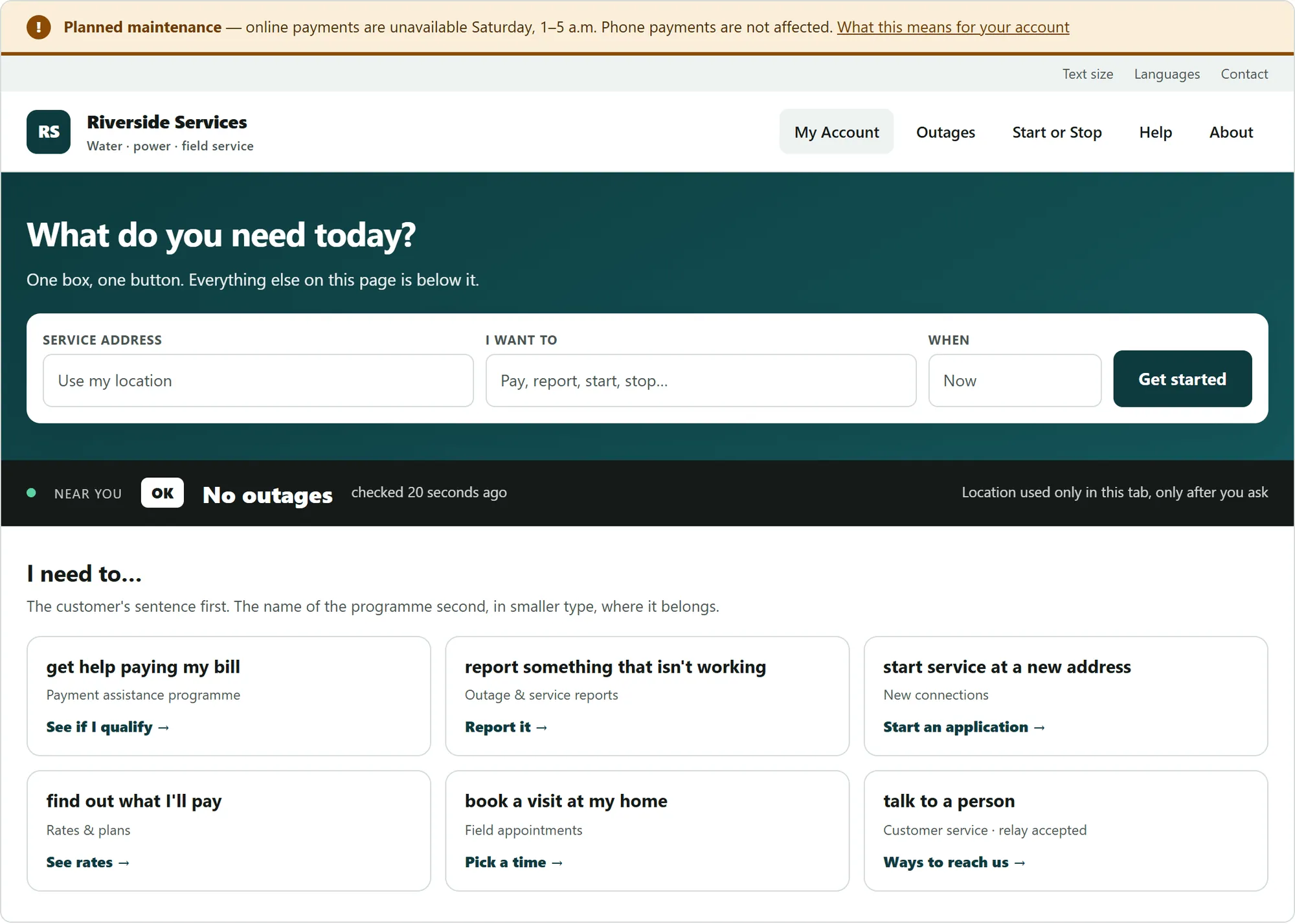Click the Pick a time link
The width and height of the screenshot is (1295, 924).
click(x=513, y=862)
